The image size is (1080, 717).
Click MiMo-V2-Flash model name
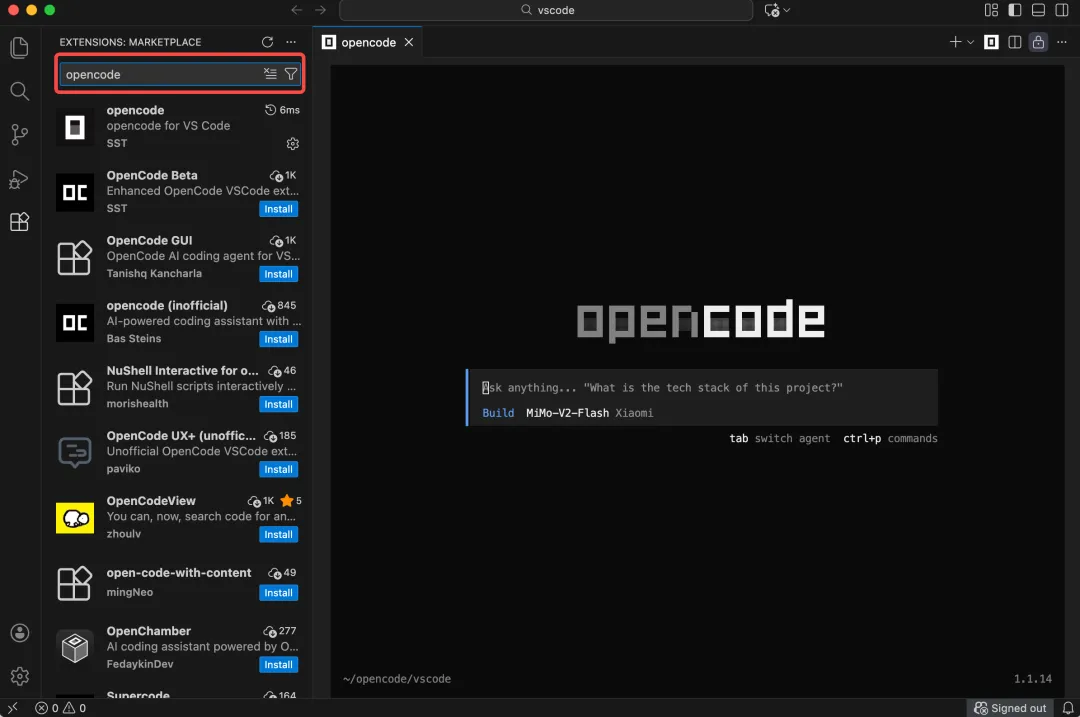click(567, 413)
